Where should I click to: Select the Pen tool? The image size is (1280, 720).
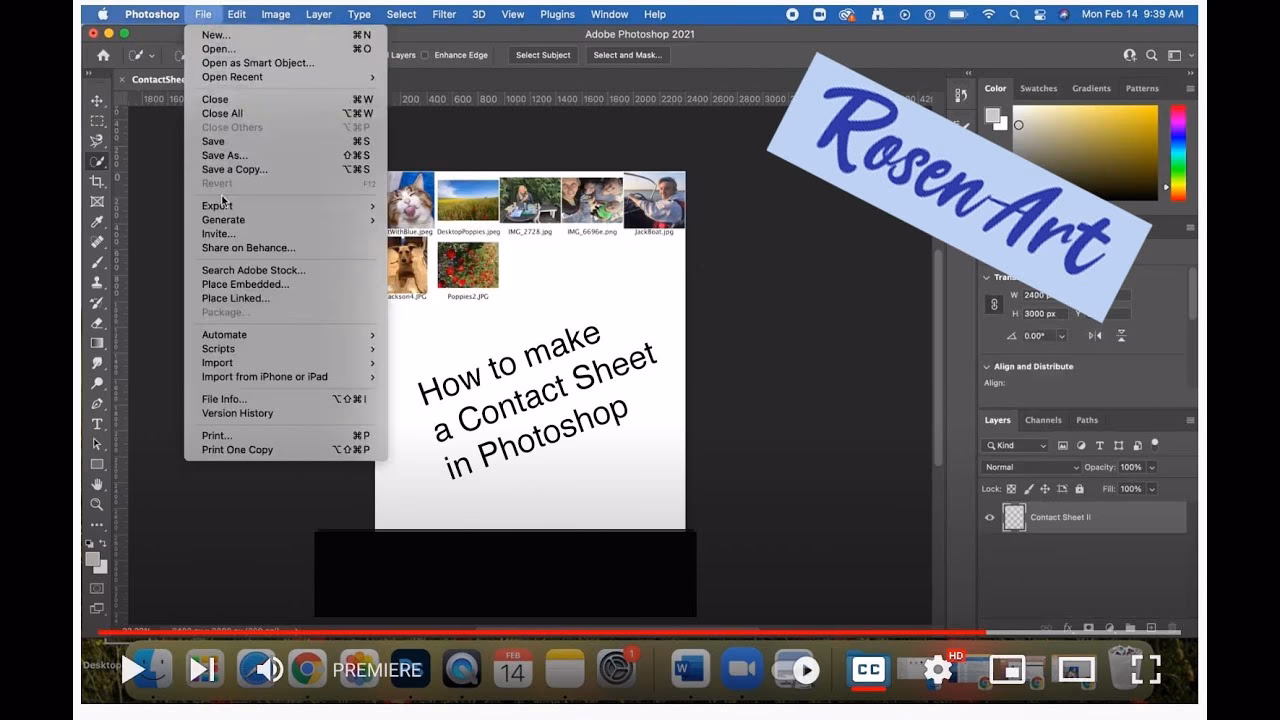point(97,404)
